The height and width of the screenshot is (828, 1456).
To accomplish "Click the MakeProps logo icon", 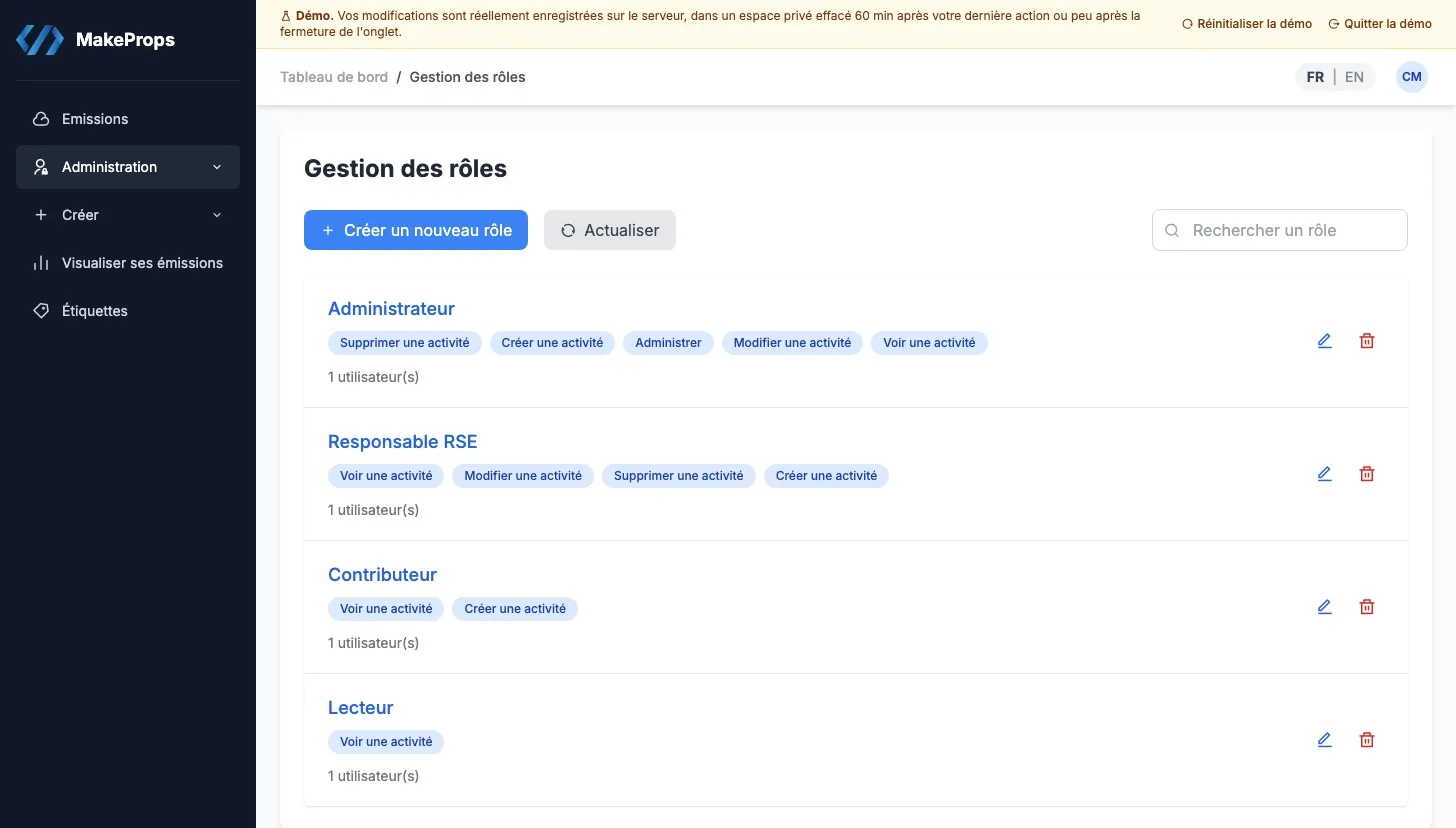I will click(40, 40).
